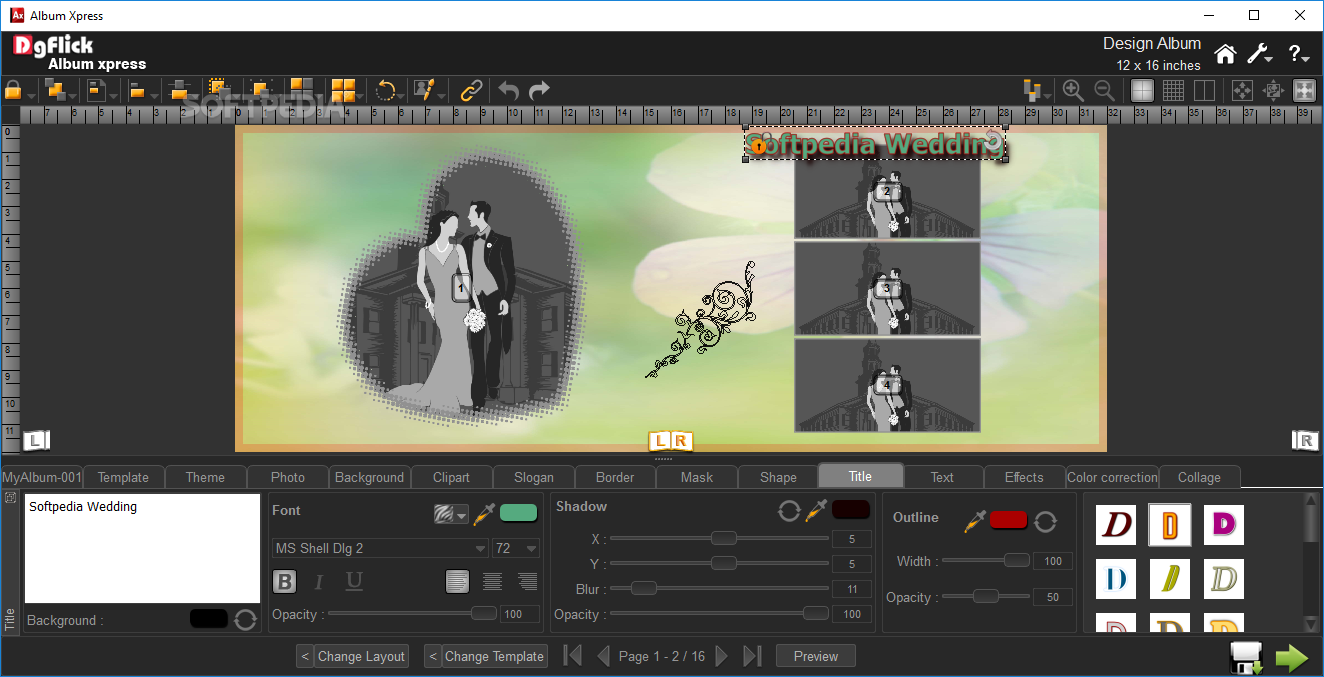Click the photo pan arrows icon
Screen dimensions: 1324x677
point(1273,90)
